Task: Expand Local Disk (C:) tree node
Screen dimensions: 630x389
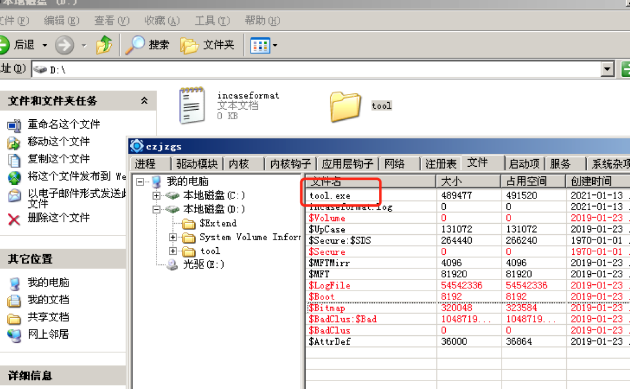Action: 156,196
